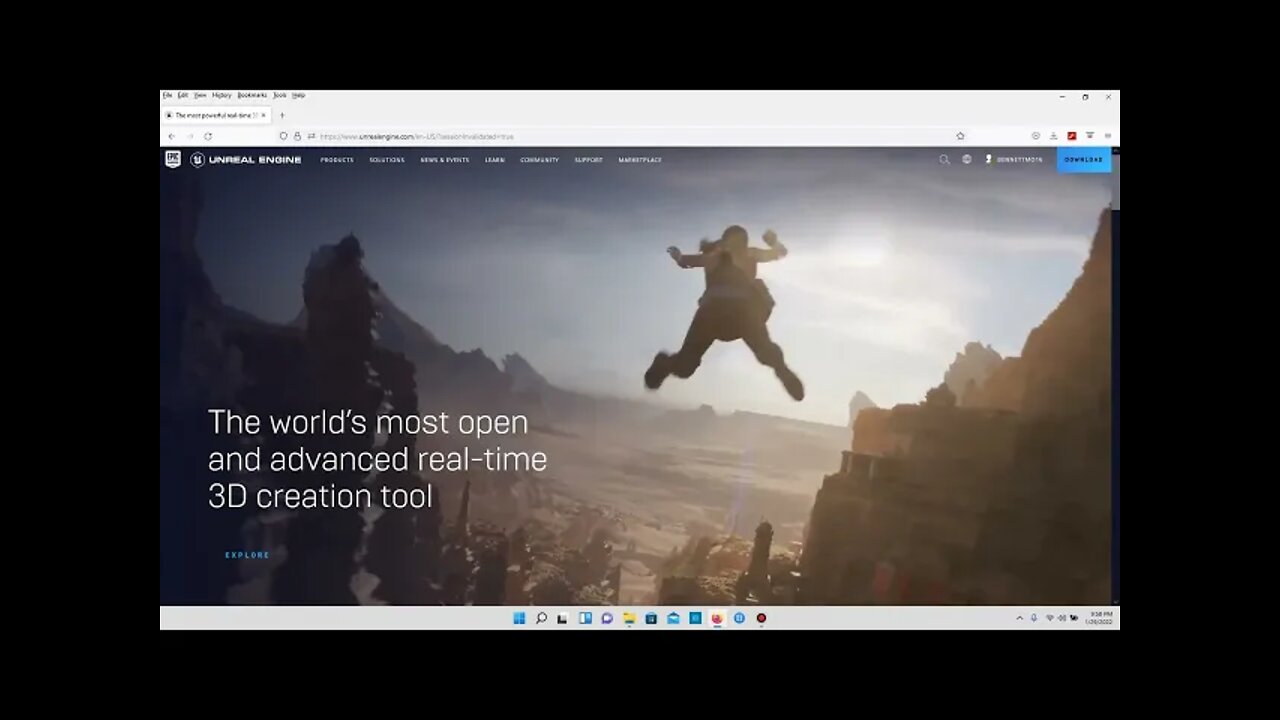Open the Mail app on the taskbar
Viewport: 1280px width, 720px height.
673,618
